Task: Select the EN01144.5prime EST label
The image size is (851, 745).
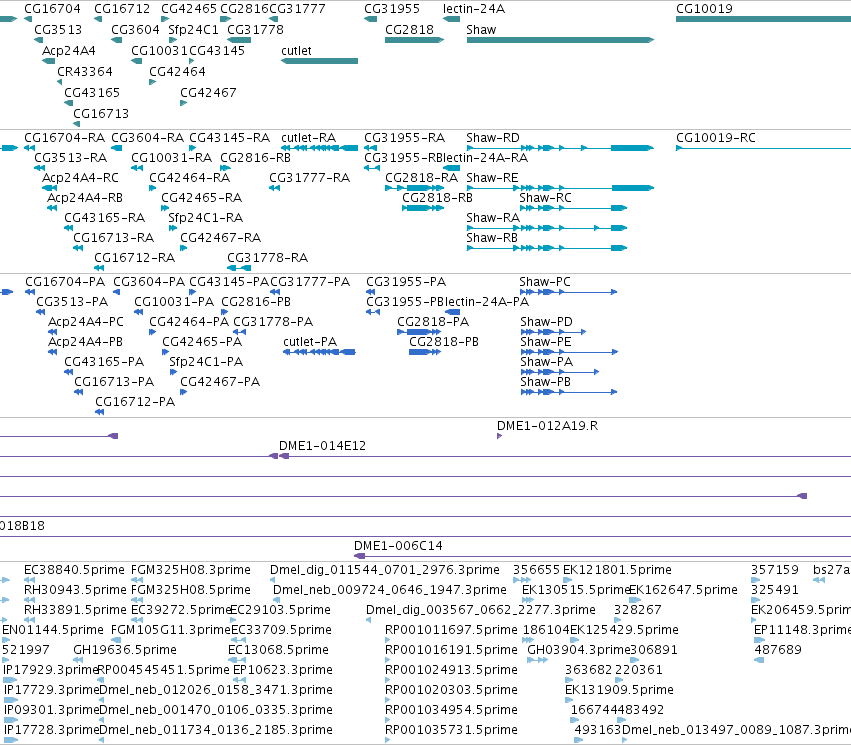Action: [53, 631]
